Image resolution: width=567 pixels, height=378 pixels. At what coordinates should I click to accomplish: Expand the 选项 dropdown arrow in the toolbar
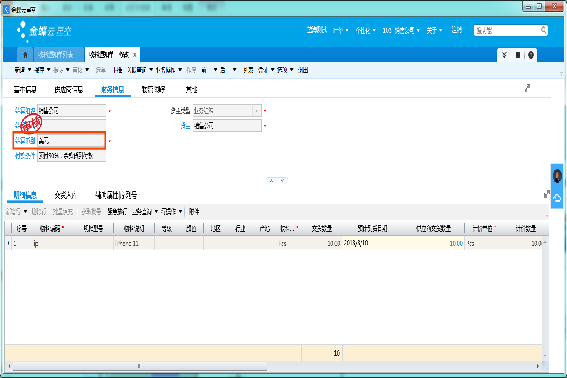click(x=291, y=69)
